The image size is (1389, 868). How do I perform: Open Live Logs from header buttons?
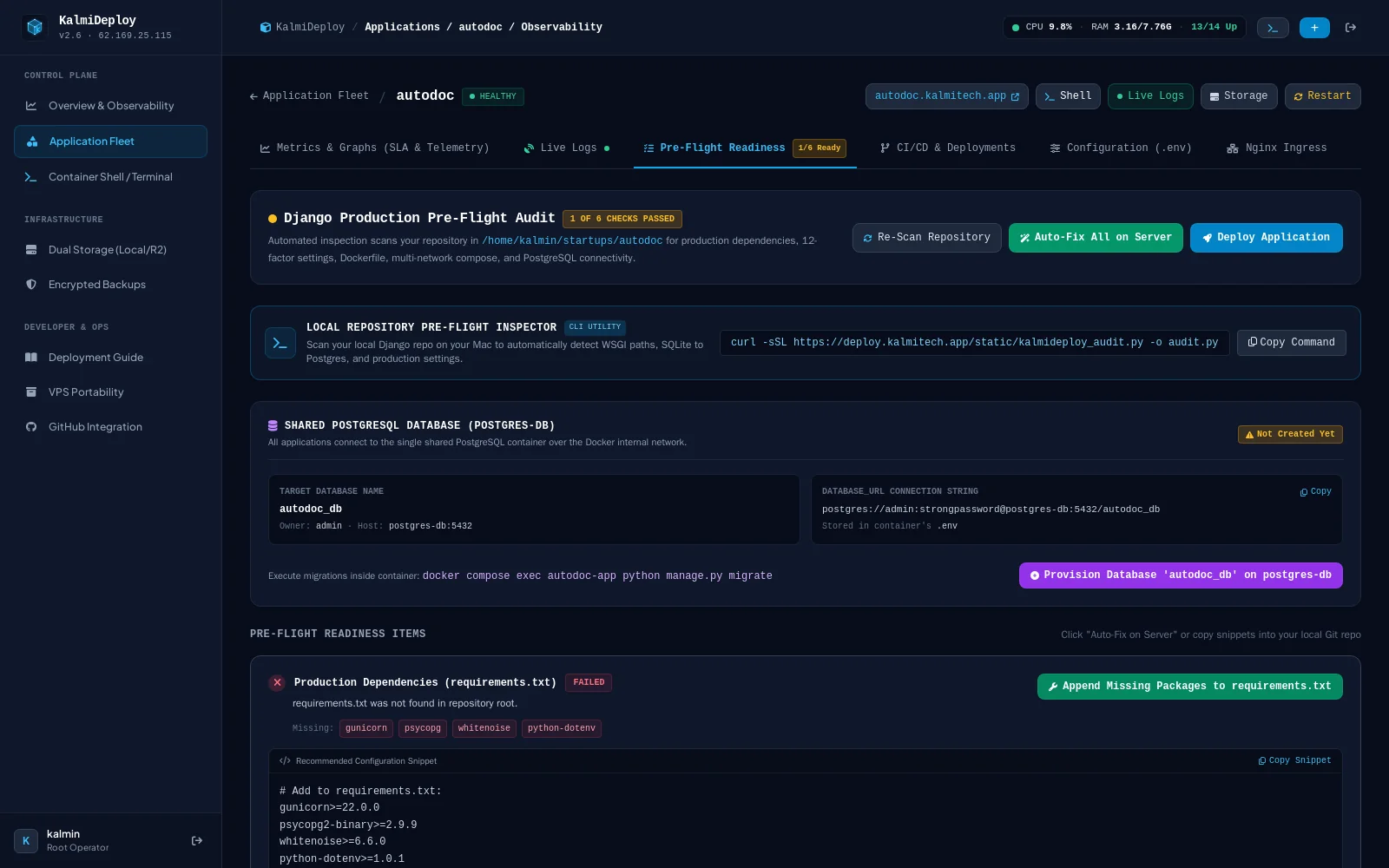pyautogui.click(x=1150, y=96)
